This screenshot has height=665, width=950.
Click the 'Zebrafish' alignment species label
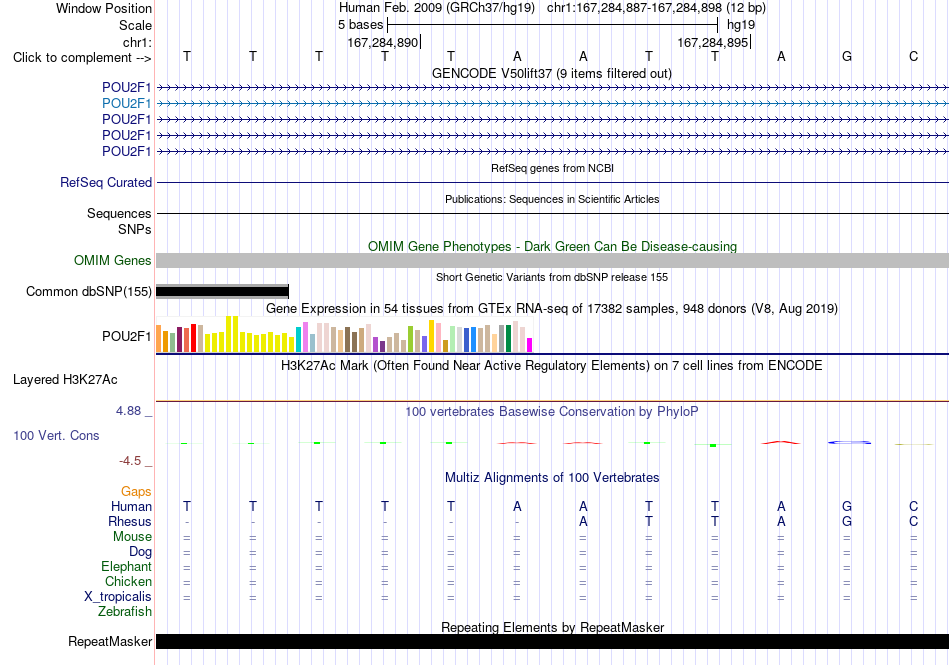pos(125,612)
